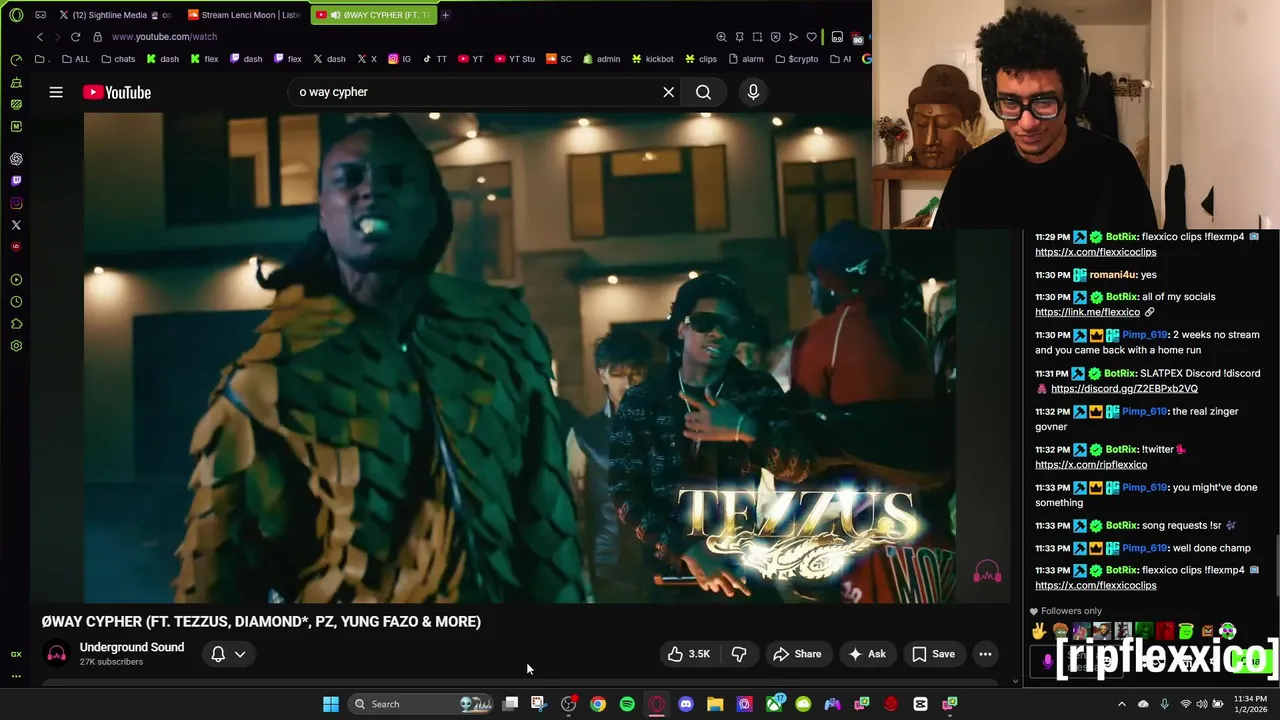Open the chats bookmarks folder
The image size is (1280, 720).
[118, 59]
